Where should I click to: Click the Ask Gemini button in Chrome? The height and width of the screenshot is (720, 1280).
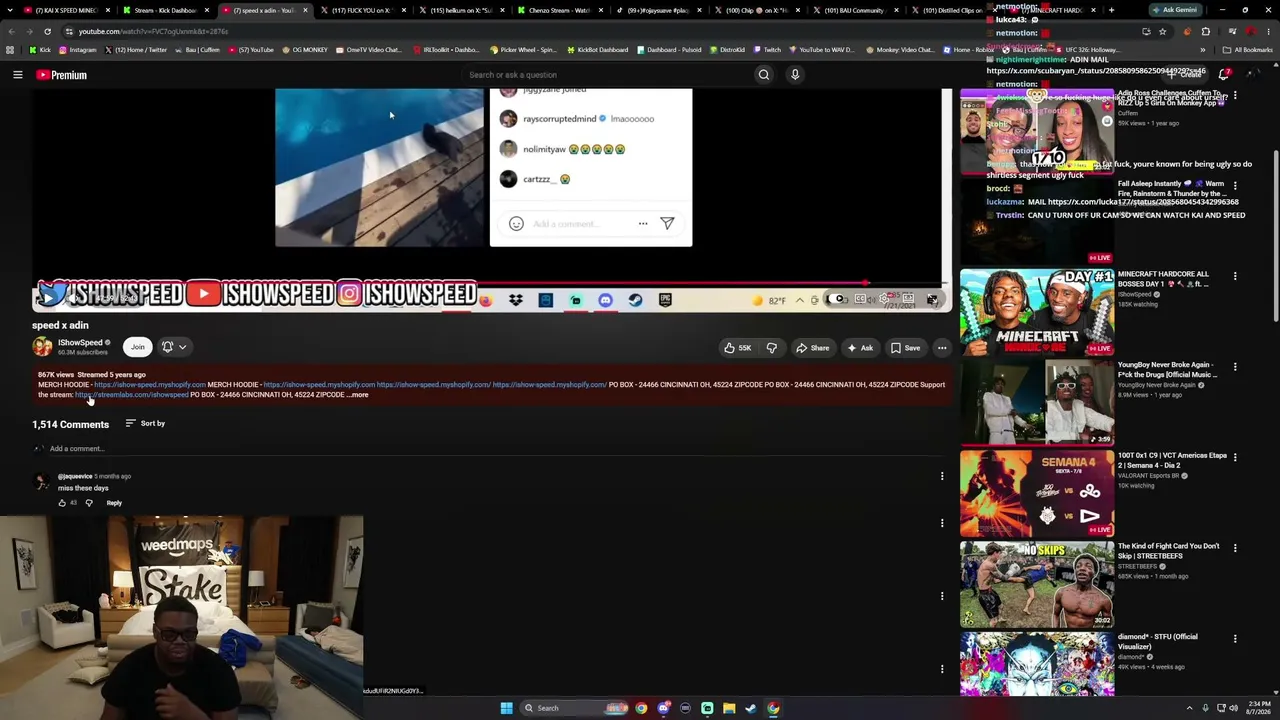pos(1174,10)
